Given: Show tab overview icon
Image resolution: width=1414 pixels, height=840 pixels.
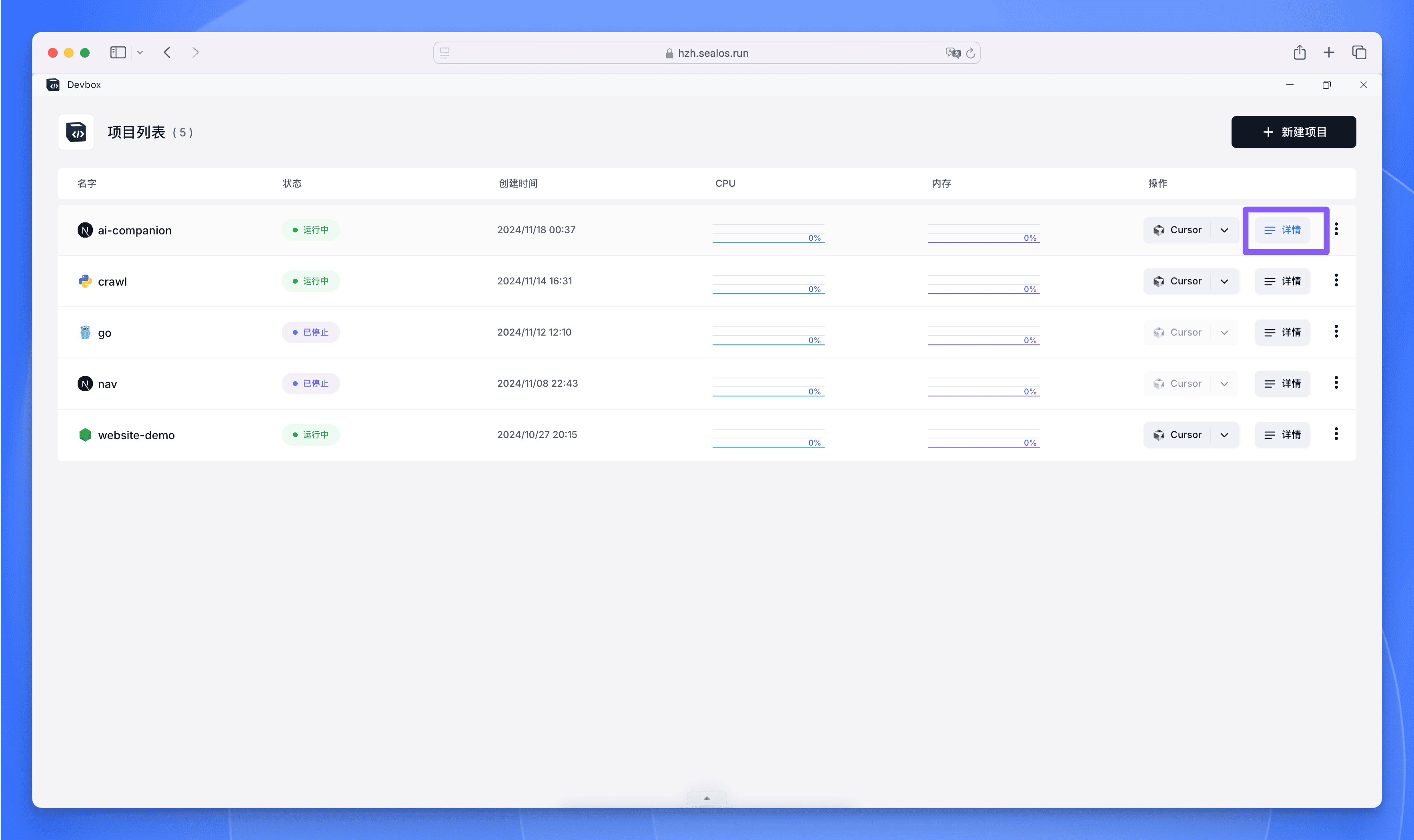Looking at the screenshot, I should click(x=1359, y=53).
